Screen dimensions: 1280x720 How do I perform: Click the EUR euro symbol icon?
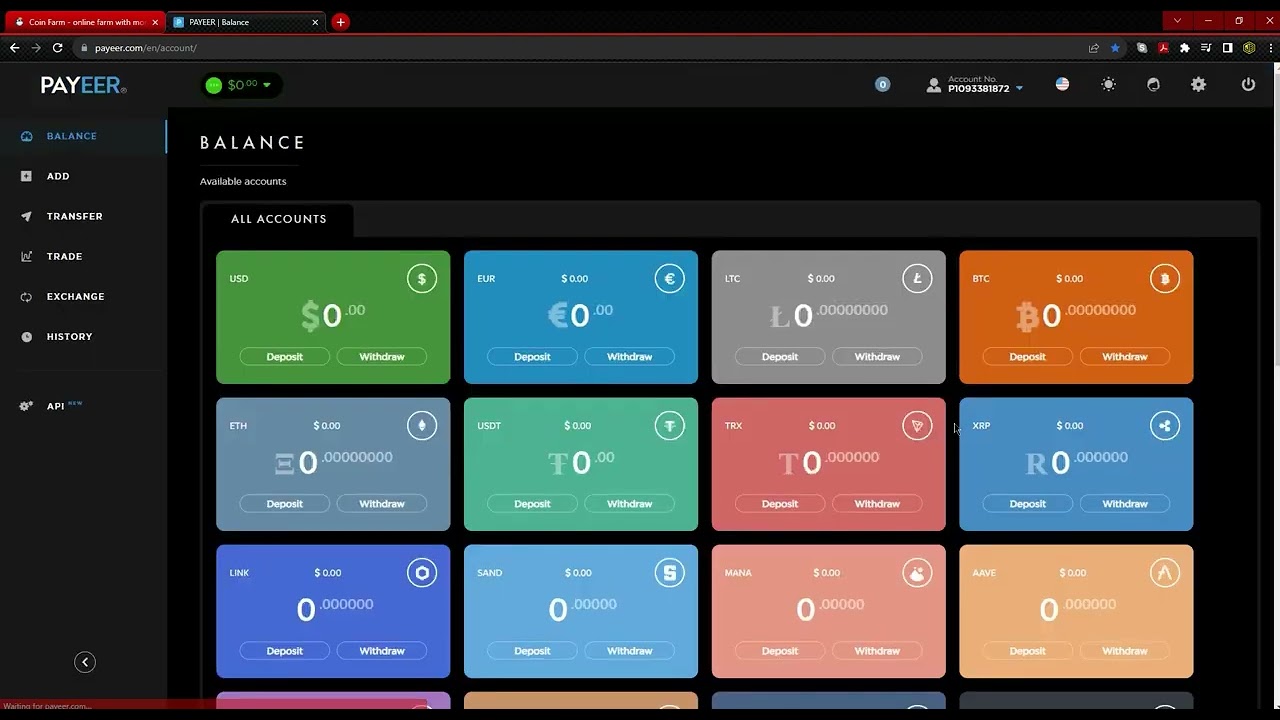(x=670, y=279)
